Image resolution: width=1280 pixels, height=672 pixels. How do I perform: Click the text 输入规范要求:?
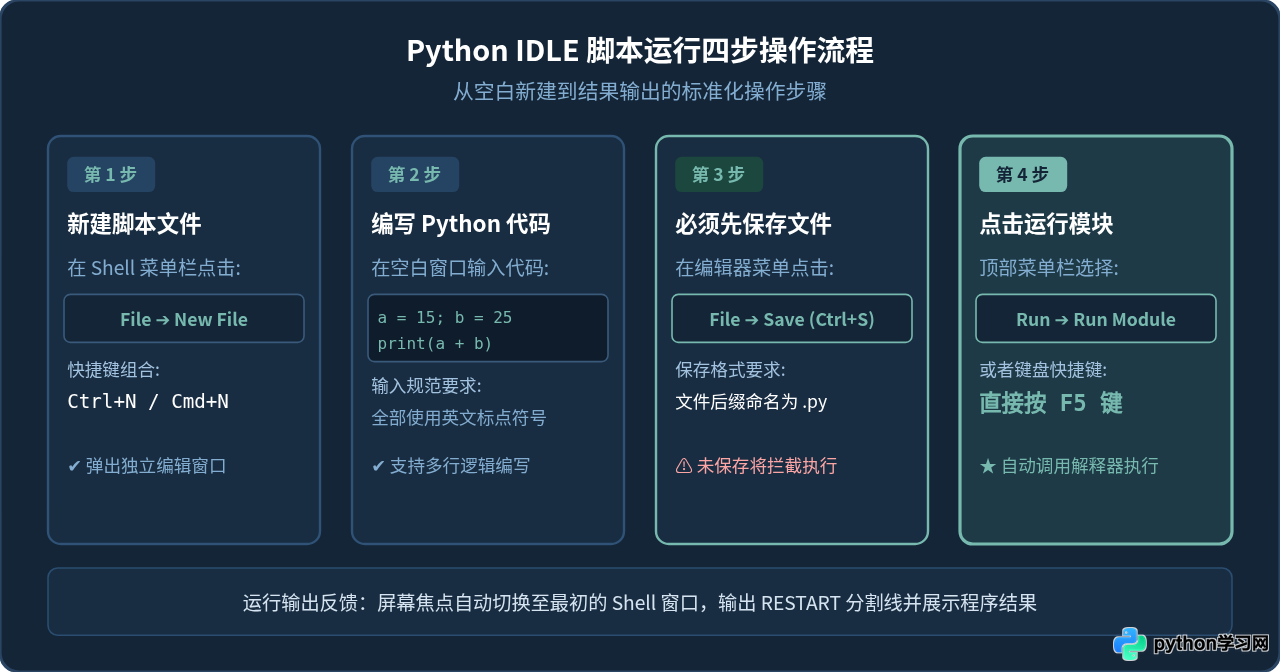pyautogui.click(x=427, y=386)
